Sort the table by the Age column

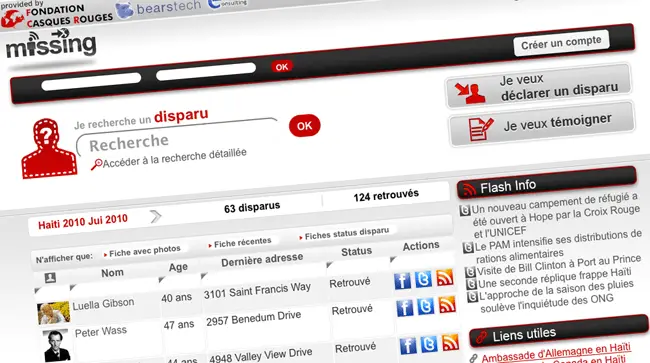click(178, 267)
